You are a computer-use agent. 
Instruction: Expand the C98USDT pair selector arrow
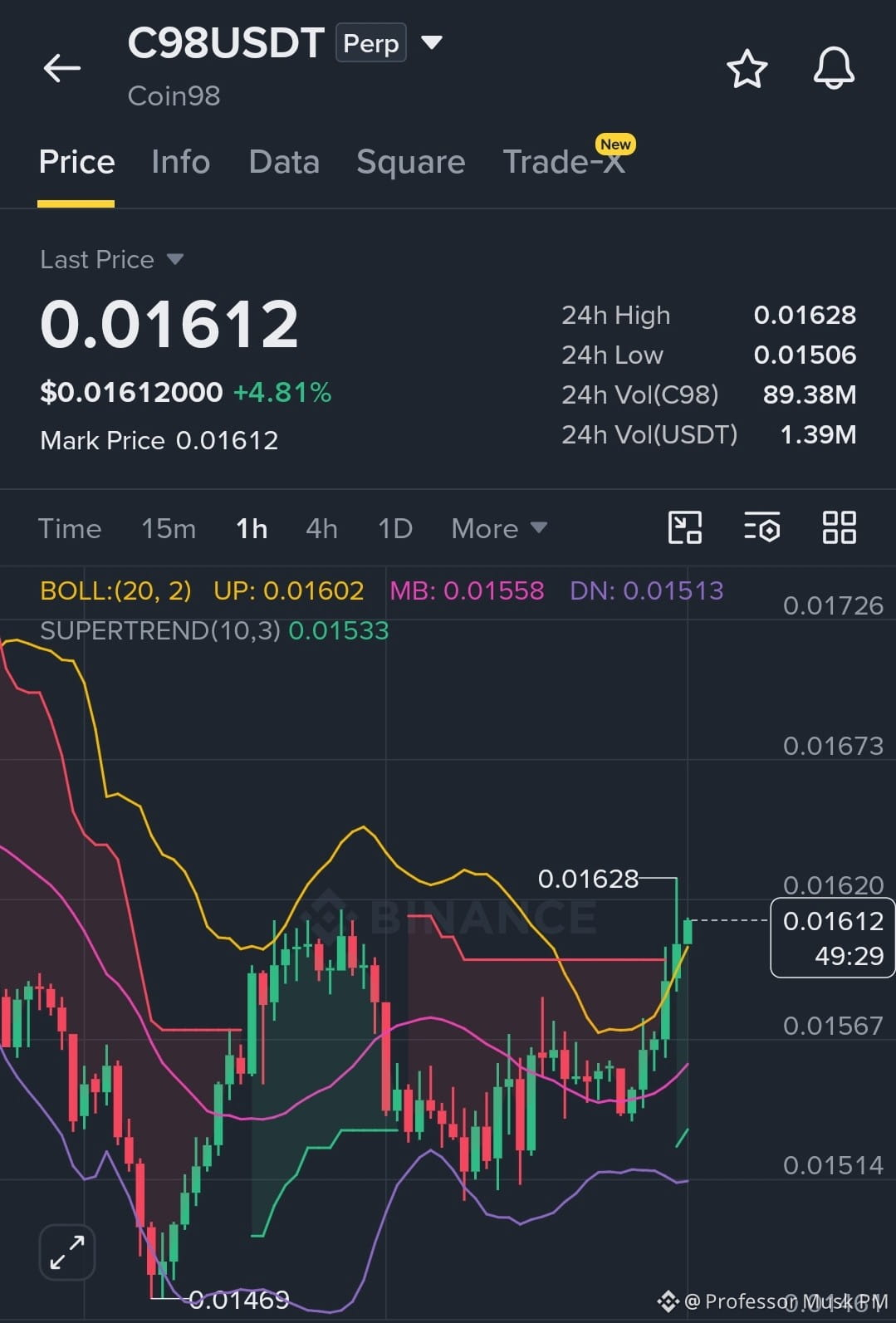click(x=432, y=42)
